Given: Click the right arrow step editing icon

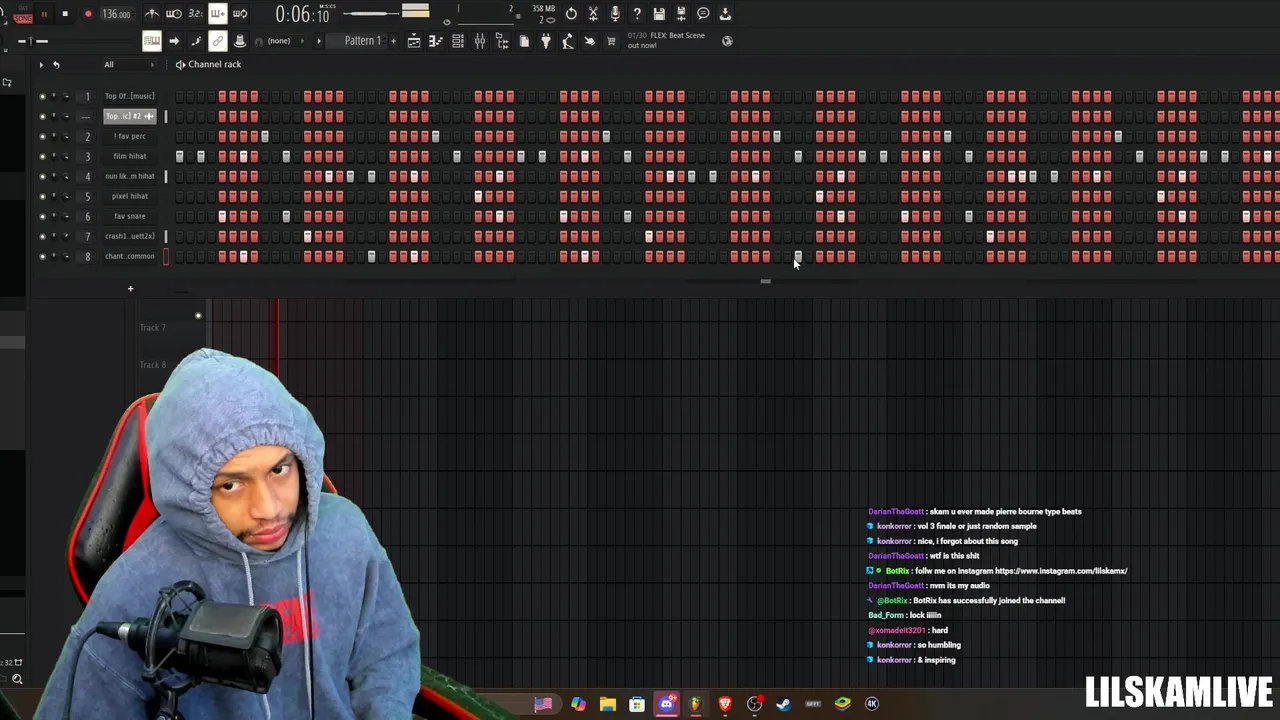Looking at the screenshot, I should pos(174,41).
